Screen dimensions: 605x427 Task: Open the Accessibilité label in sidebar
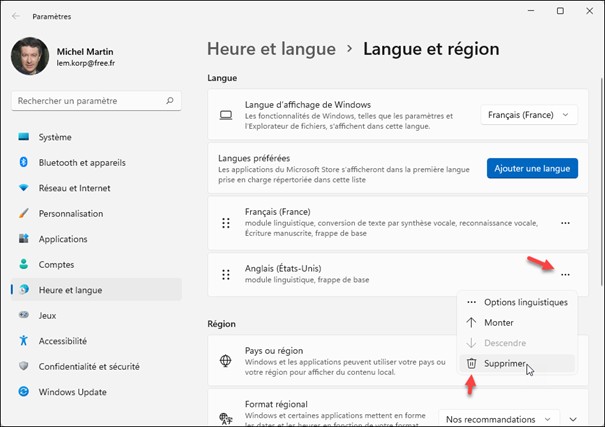[x=63, y=341]
